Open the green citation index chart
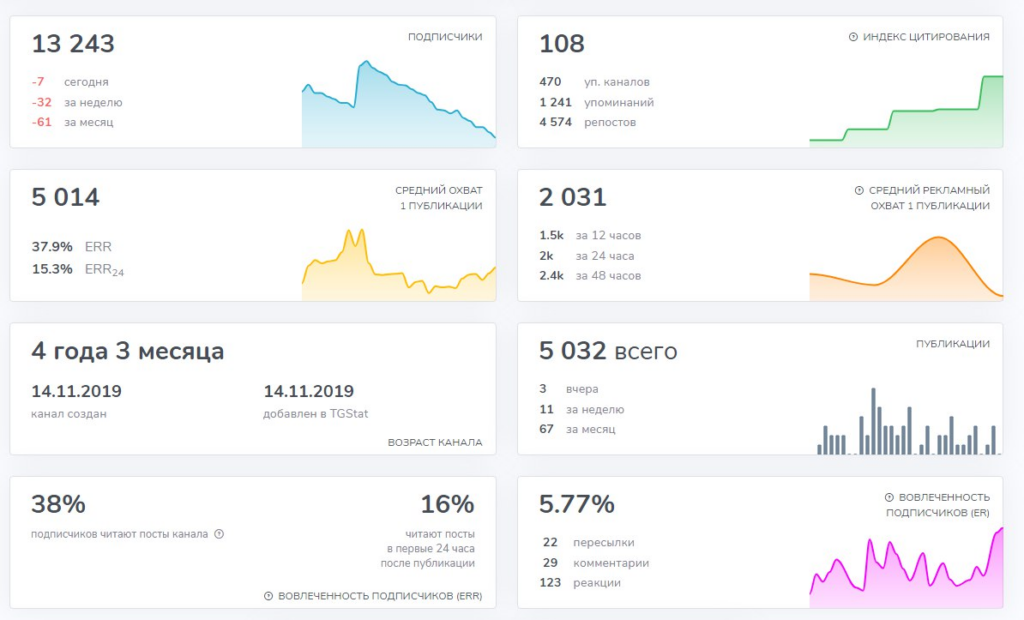The width and height of the screenshot is (1024, 620). pos(906,111)
